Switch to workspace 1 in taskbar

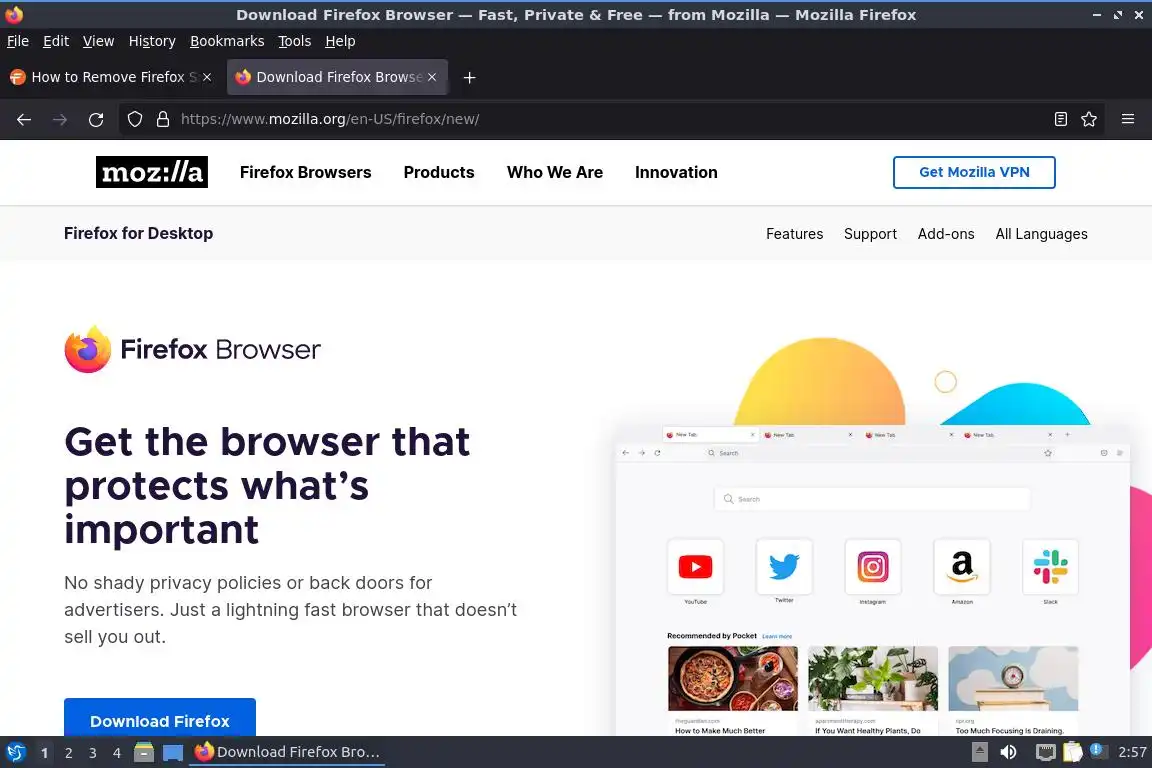pos(44,753)
